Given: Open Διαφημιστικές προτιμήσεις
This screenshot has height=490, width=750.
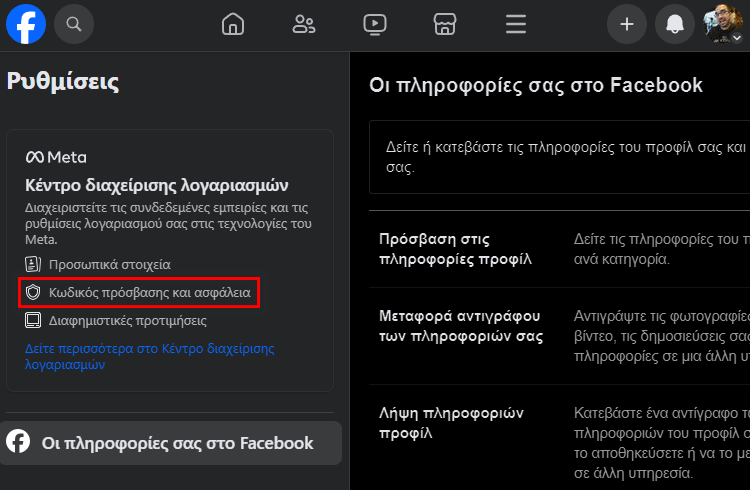Looking at the screenshot, I should click(128, 321).
